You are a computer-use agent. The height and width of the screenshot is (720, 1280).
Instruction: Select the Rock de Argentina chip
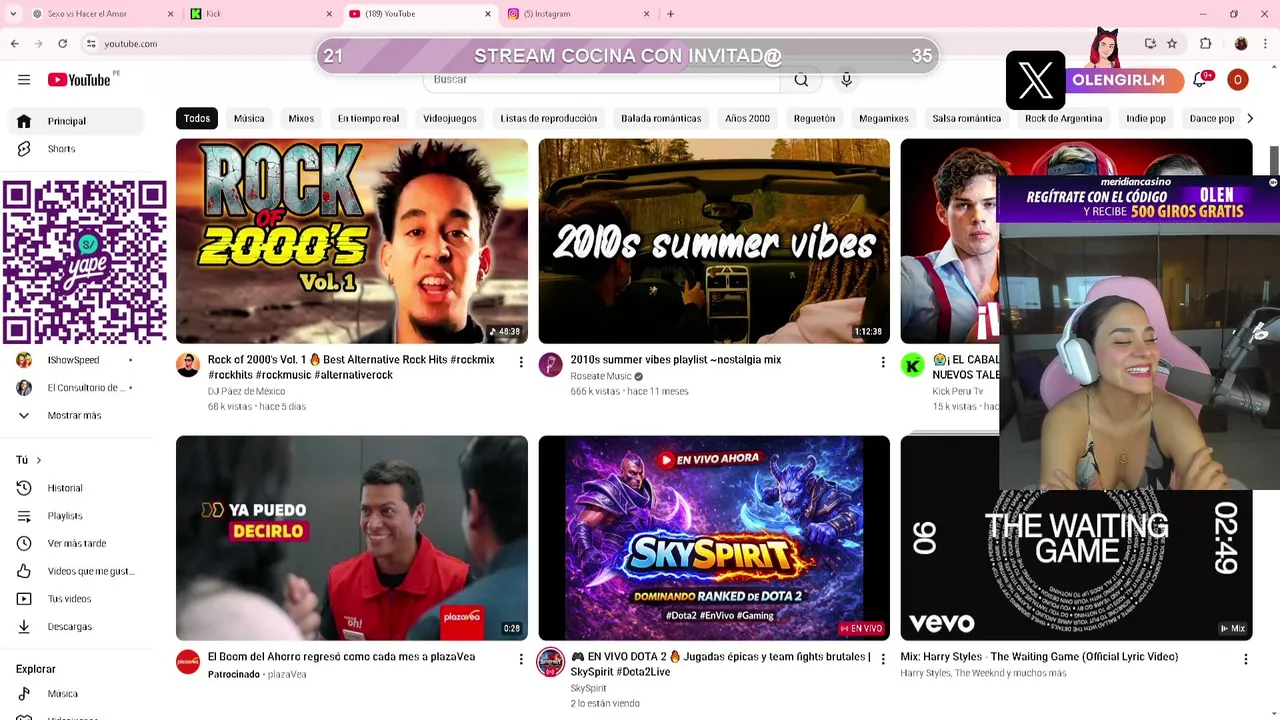[1064, 118]
